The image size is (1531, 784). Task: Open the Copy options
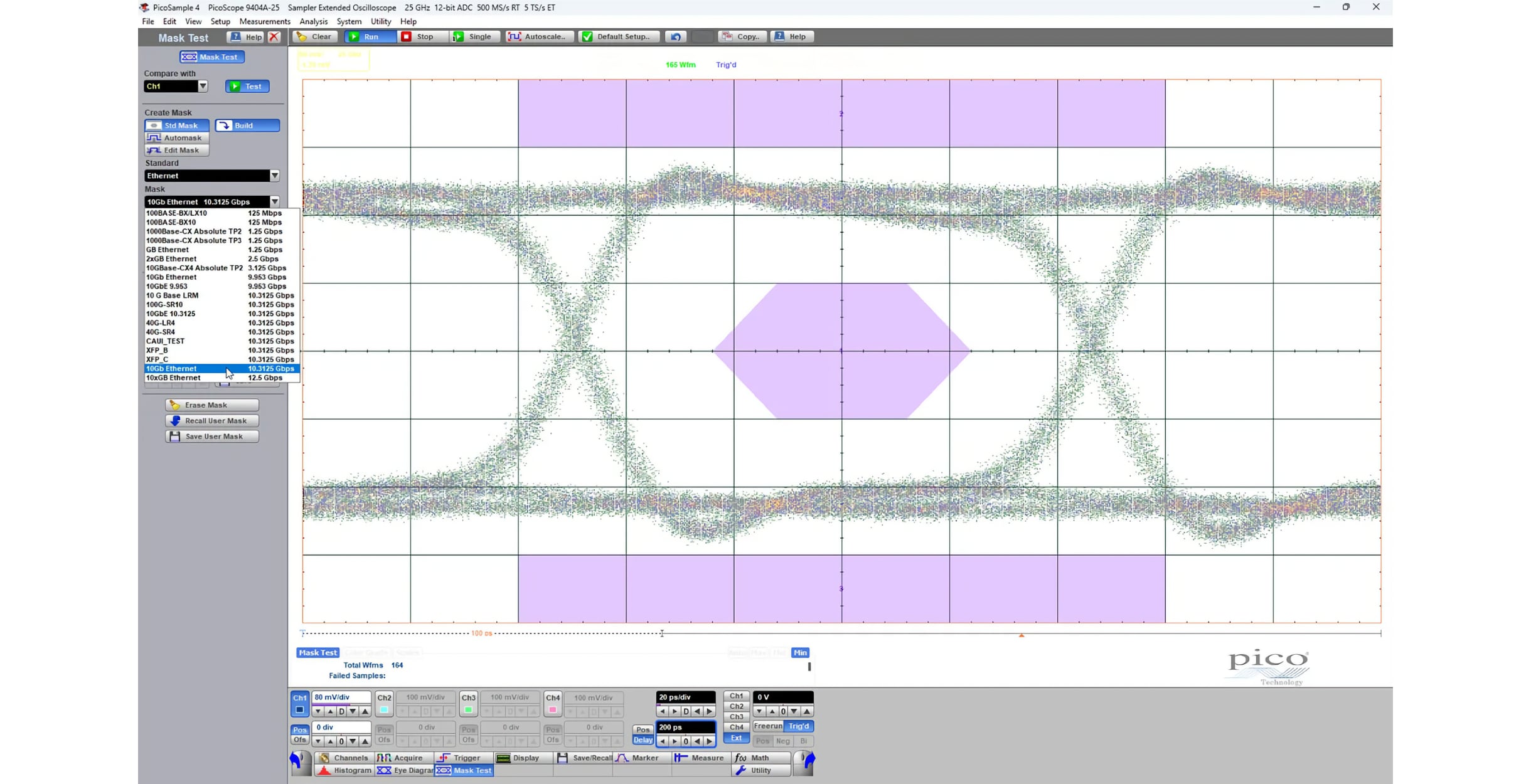pos(742,36)
